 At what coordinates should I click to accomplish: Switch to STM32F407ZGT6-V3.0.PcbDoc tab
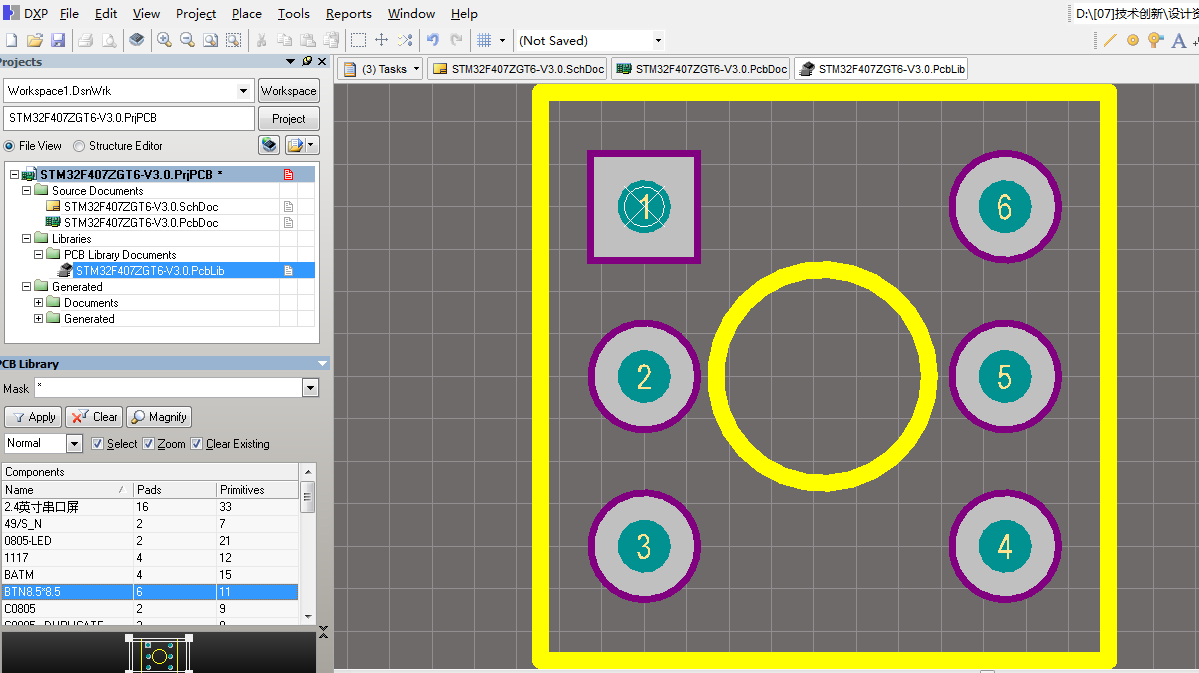(x=701, y=69)
